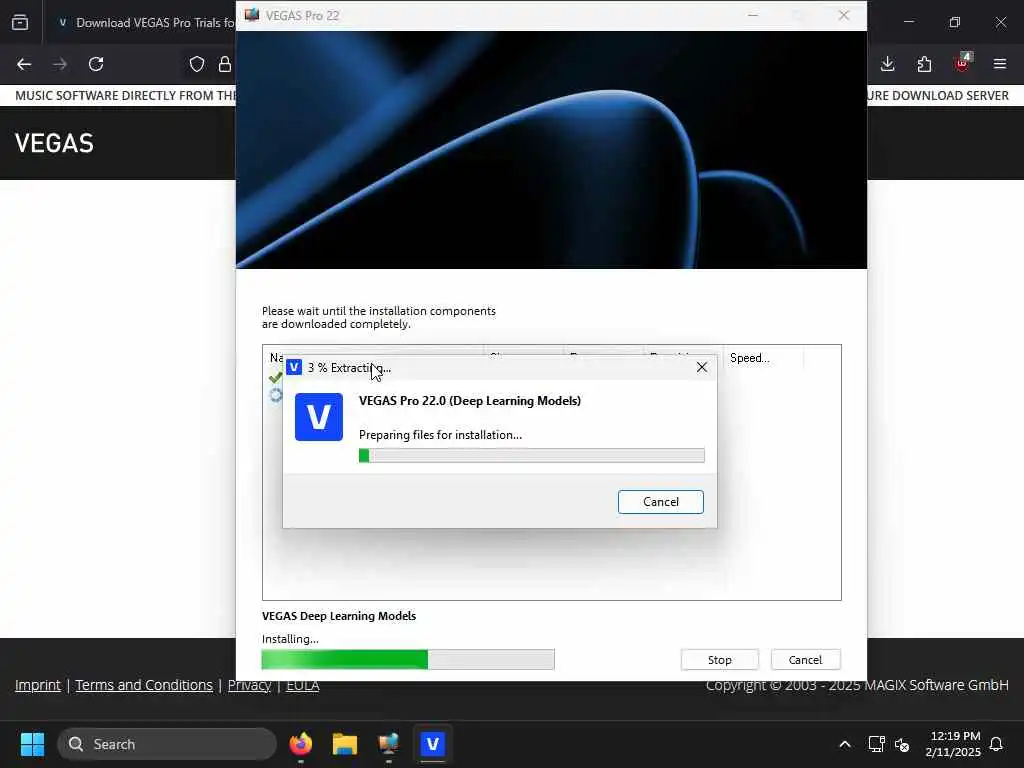
Task: Open File Explorer from the taskbar
Action: [x=345, y=744]
